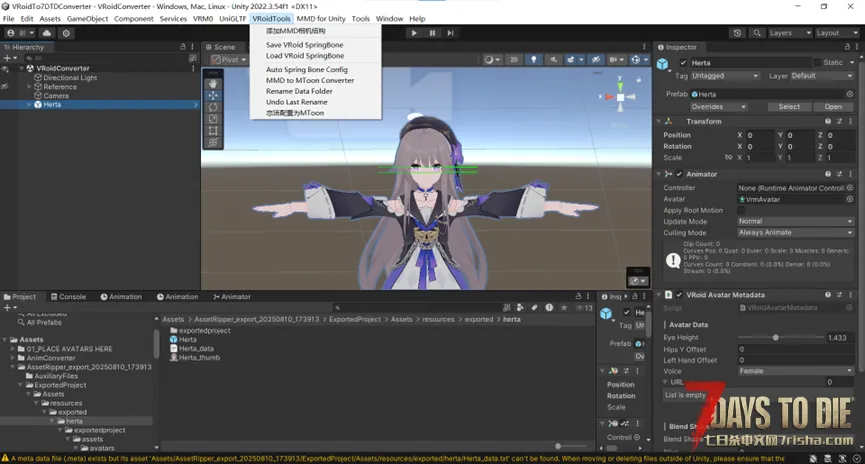This screenshot has height=464, width=865.
Task: Toggle favorites star in Project search
Action: (564, 308)
